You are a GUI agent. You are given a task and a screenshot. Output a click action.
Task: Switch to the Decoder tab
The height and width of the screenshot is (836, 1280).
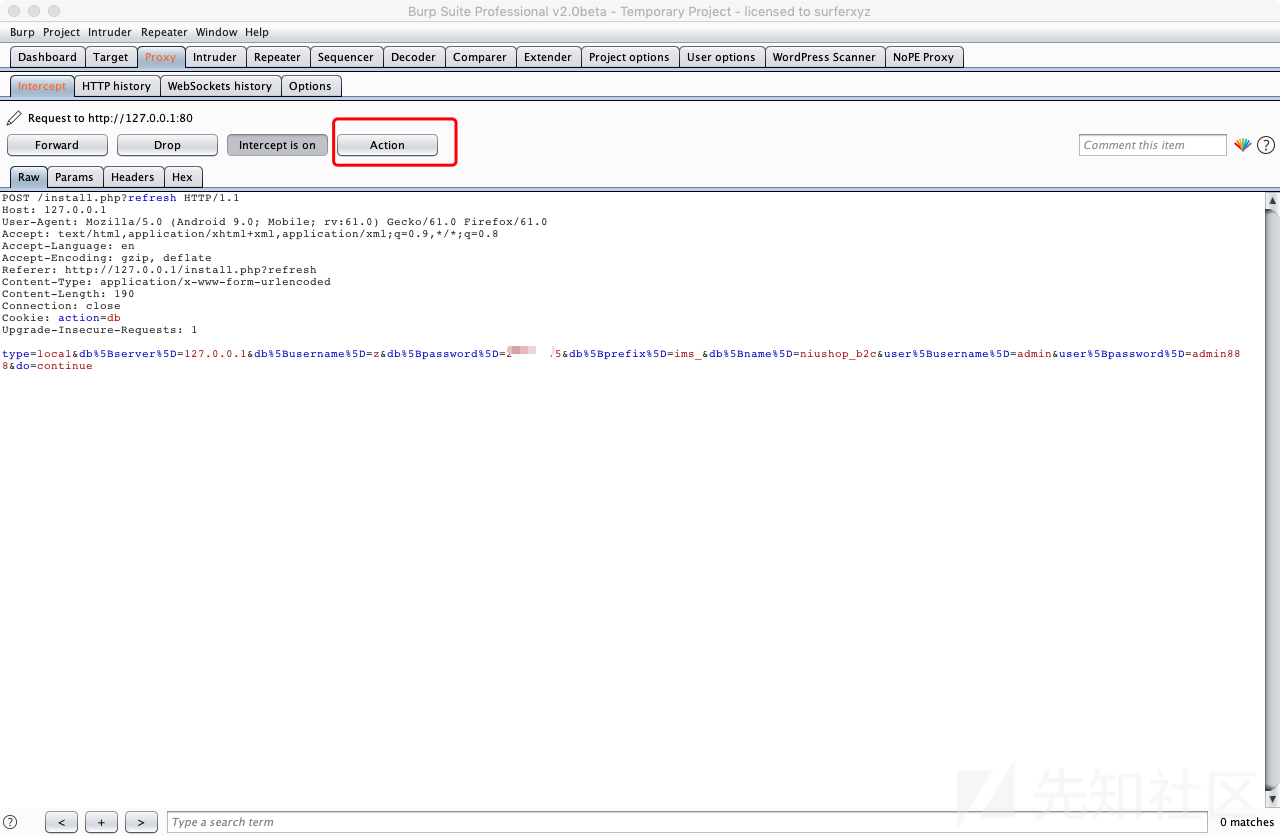point(413,57)
